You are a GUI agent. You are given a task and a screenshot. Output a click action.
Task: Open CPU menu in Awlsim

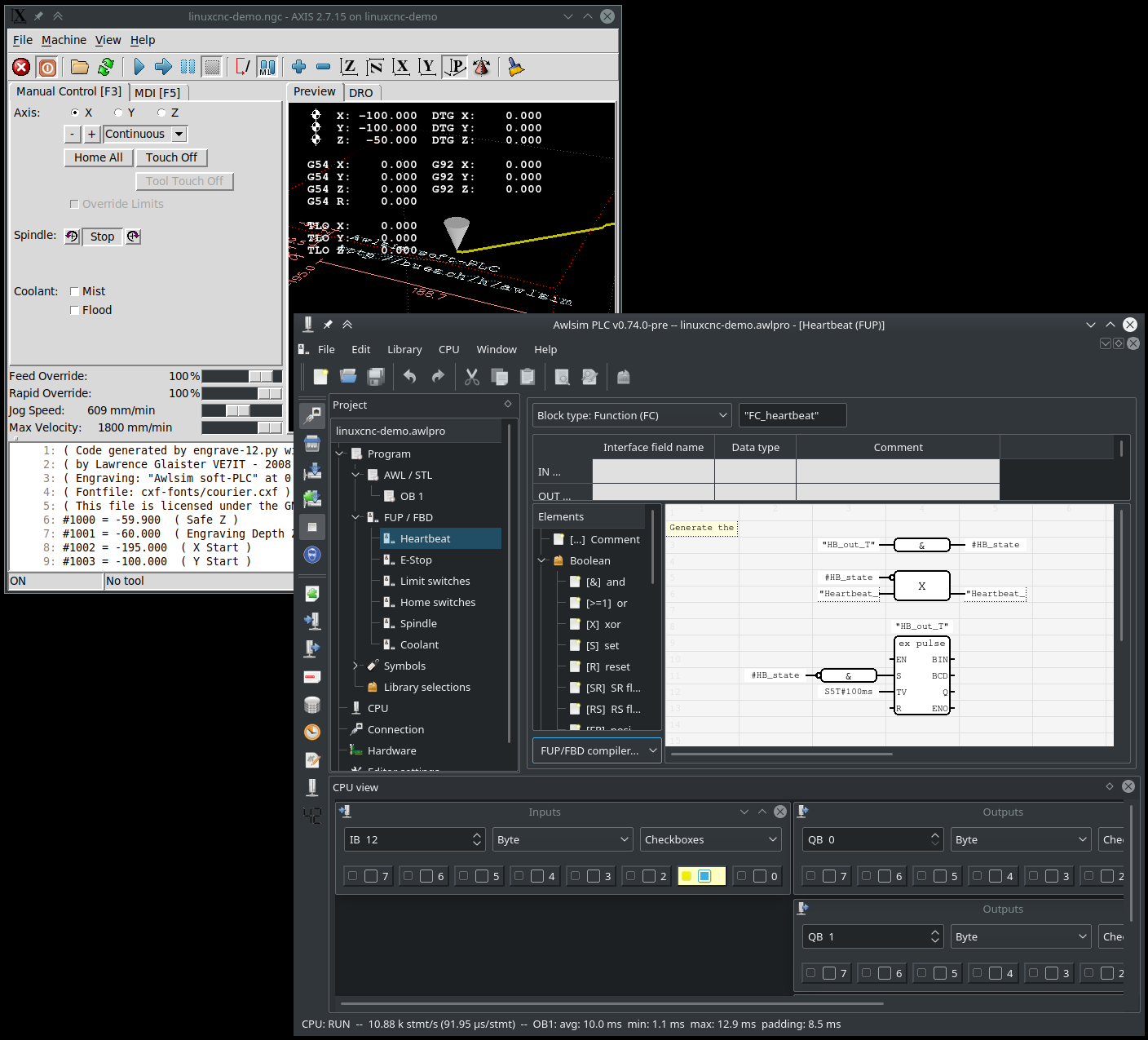tap(448, 349)
